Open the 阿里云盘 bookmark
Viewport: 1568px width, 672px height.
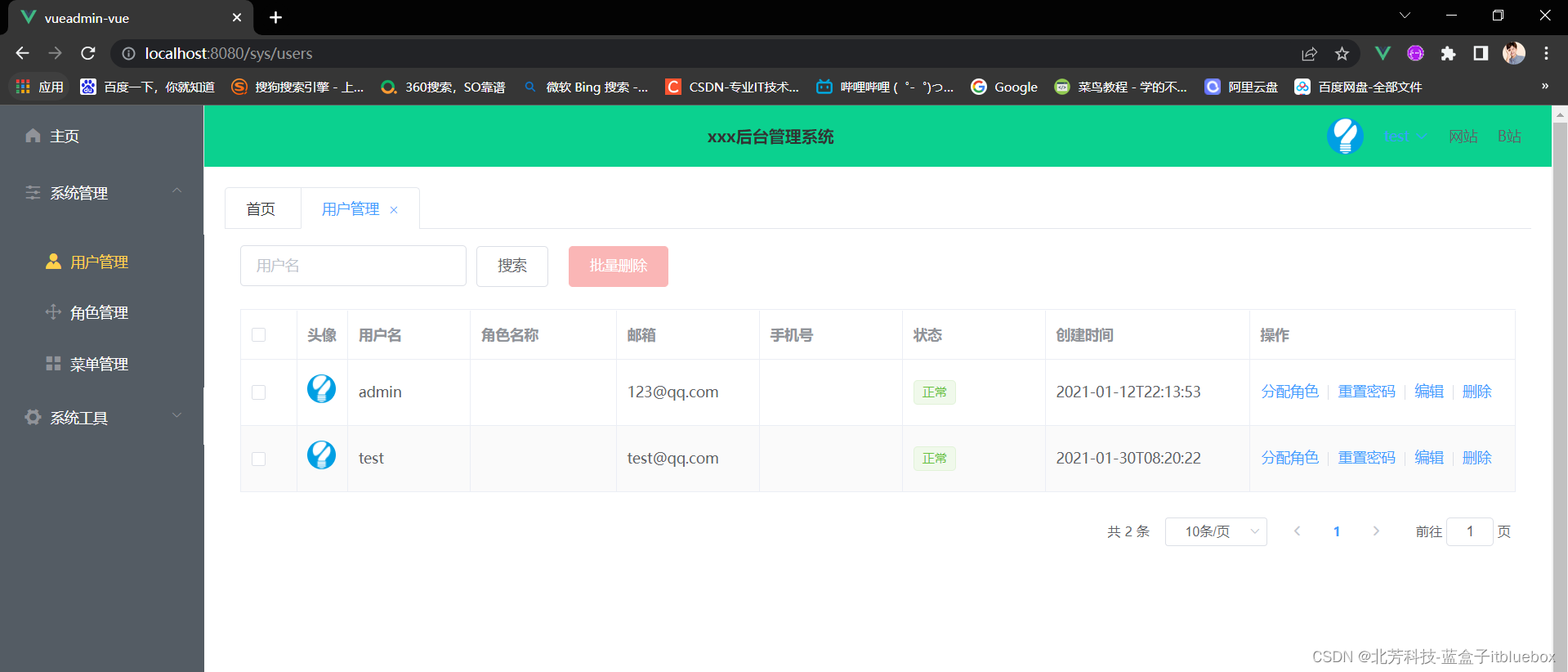coord(1241,87)
